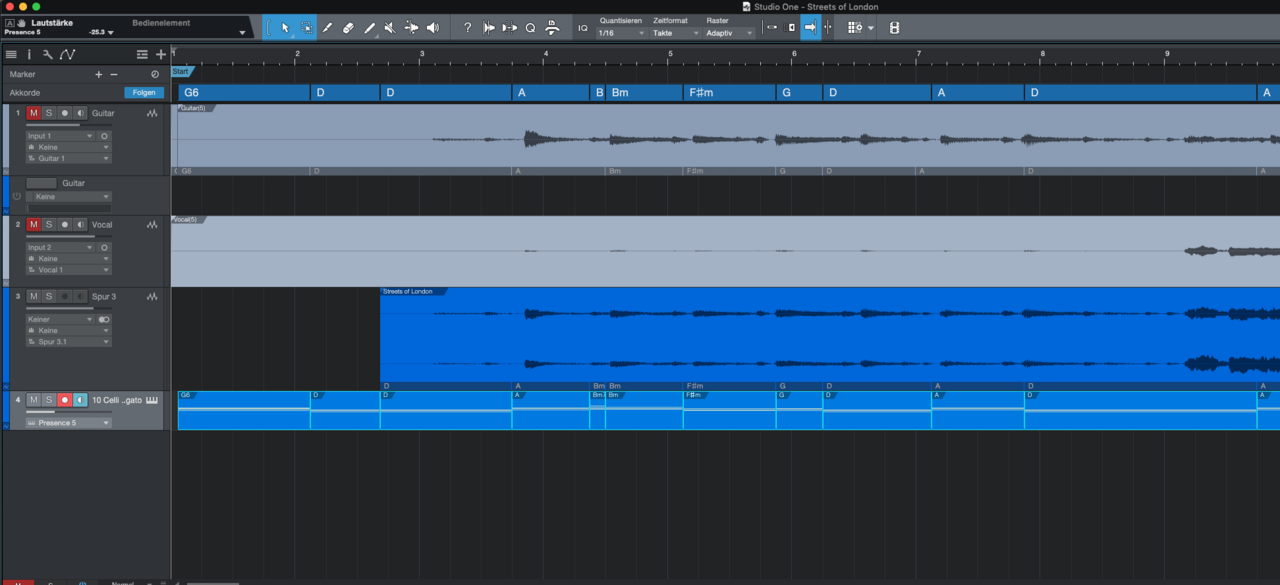
Task: Adjust the Spur 3 volume fader
Action: pyautogui.click(x=60, y=309)
